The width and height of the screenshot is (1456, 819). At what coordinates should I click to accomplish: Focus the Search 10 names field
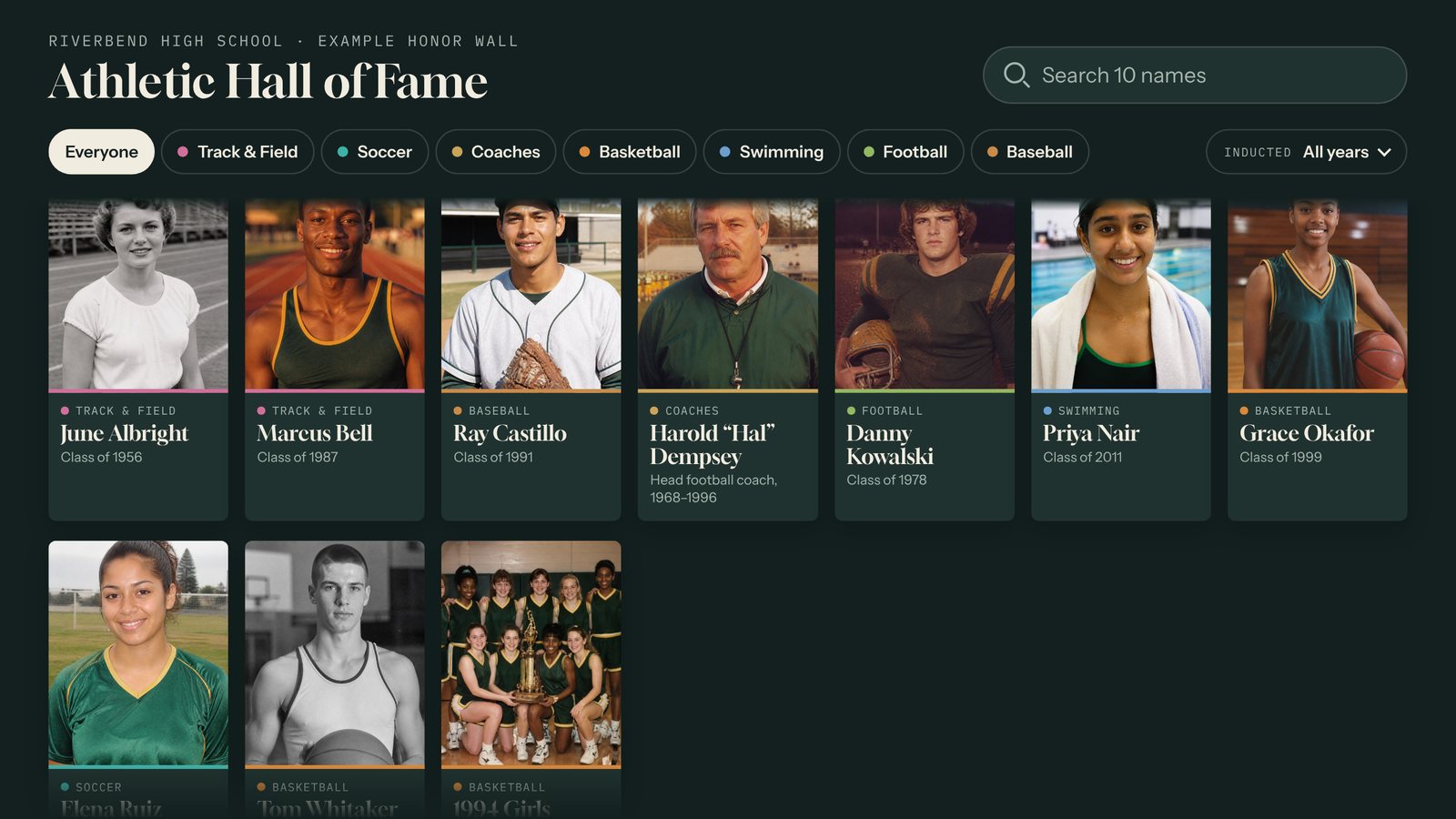tap(1195, 75)
